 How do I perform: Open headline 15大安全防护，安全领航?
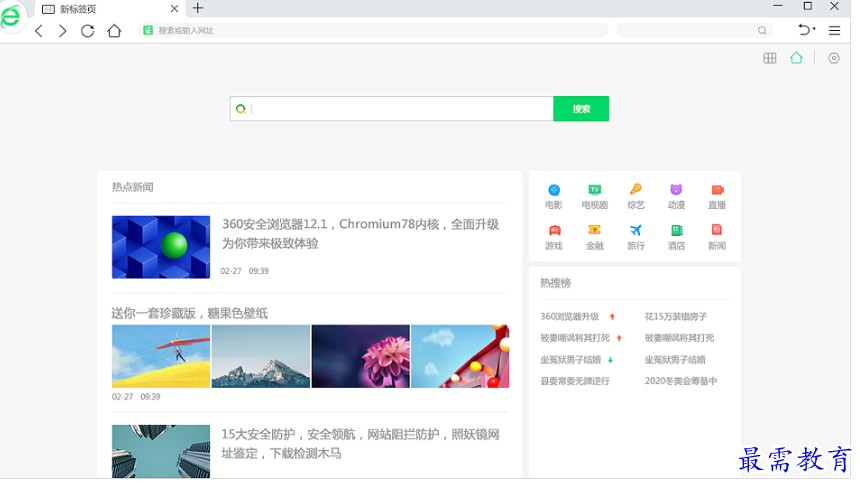click(360, 444)
